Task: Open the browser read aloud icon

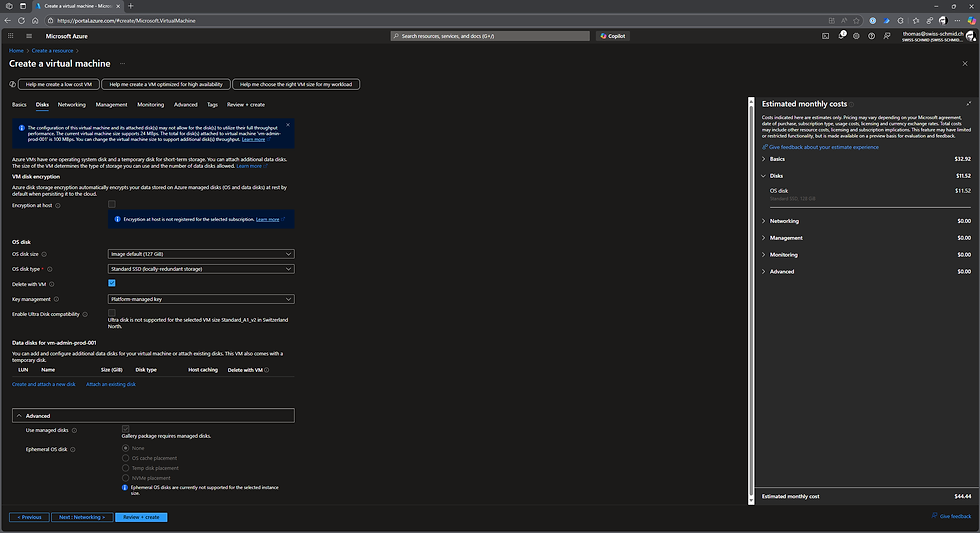Action: coord(844,21)
